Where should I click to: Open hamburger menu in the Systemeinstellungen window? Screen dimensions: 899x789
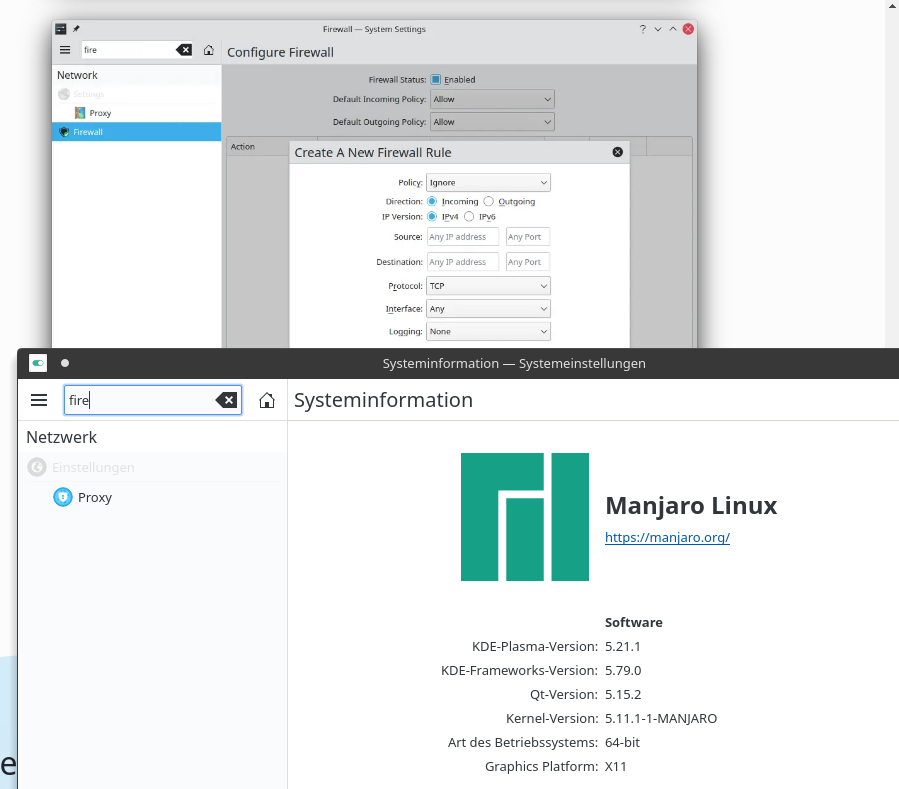click(39, 400)
